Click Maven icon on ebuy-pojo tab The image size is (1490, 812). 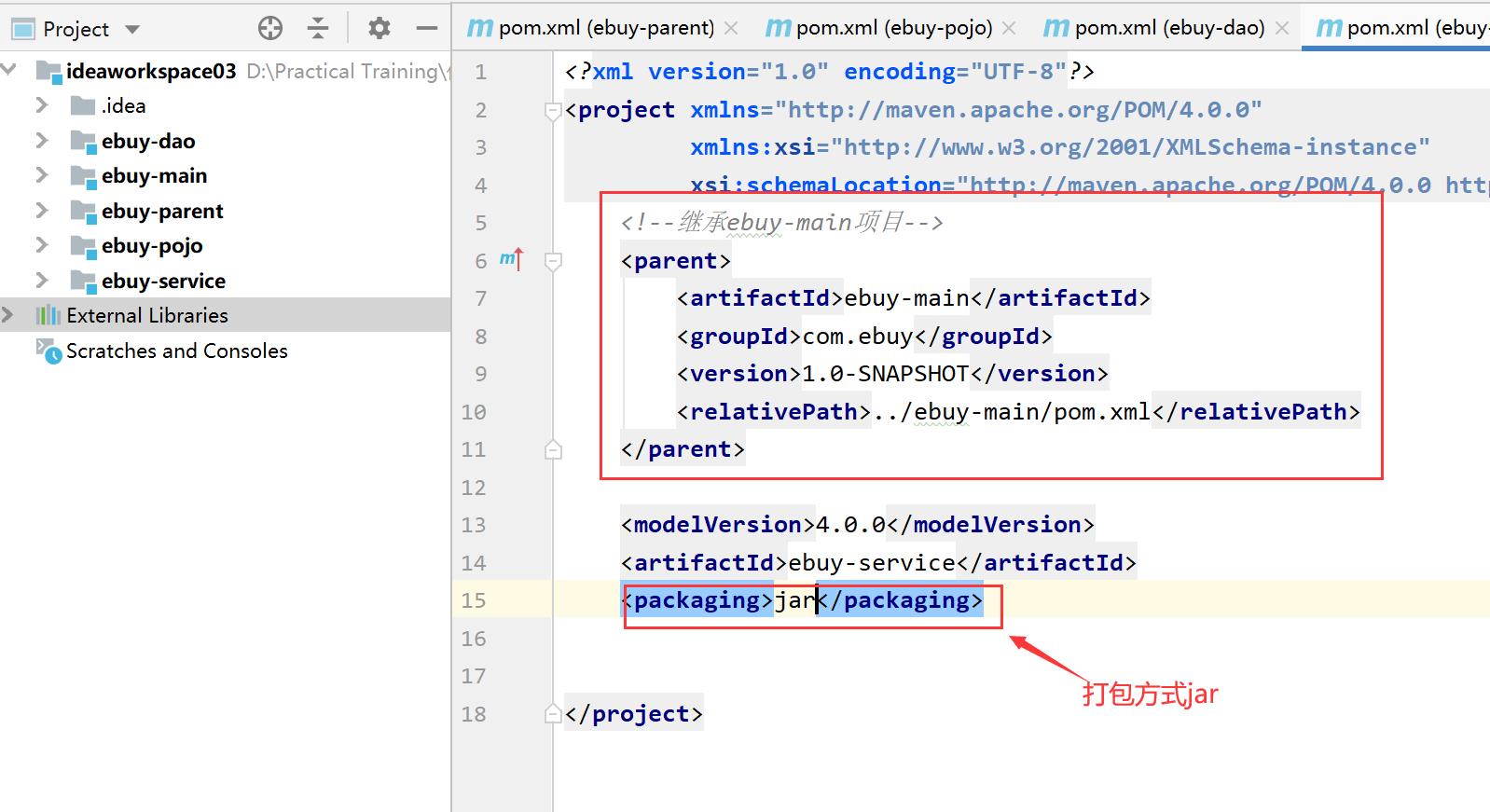778,28
